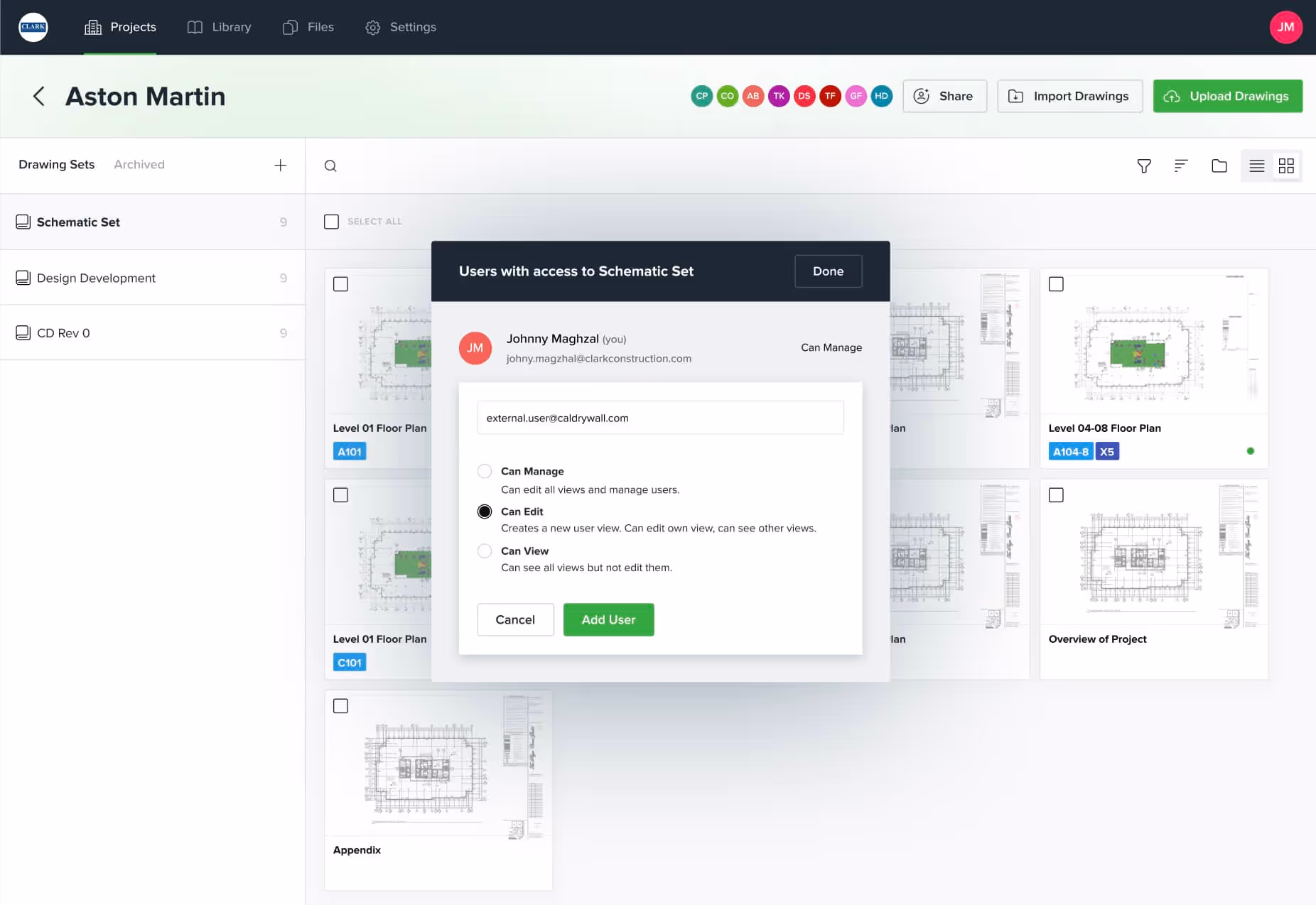
Task: Select the Can Manage radio option
Action: (x=485, y=471)
